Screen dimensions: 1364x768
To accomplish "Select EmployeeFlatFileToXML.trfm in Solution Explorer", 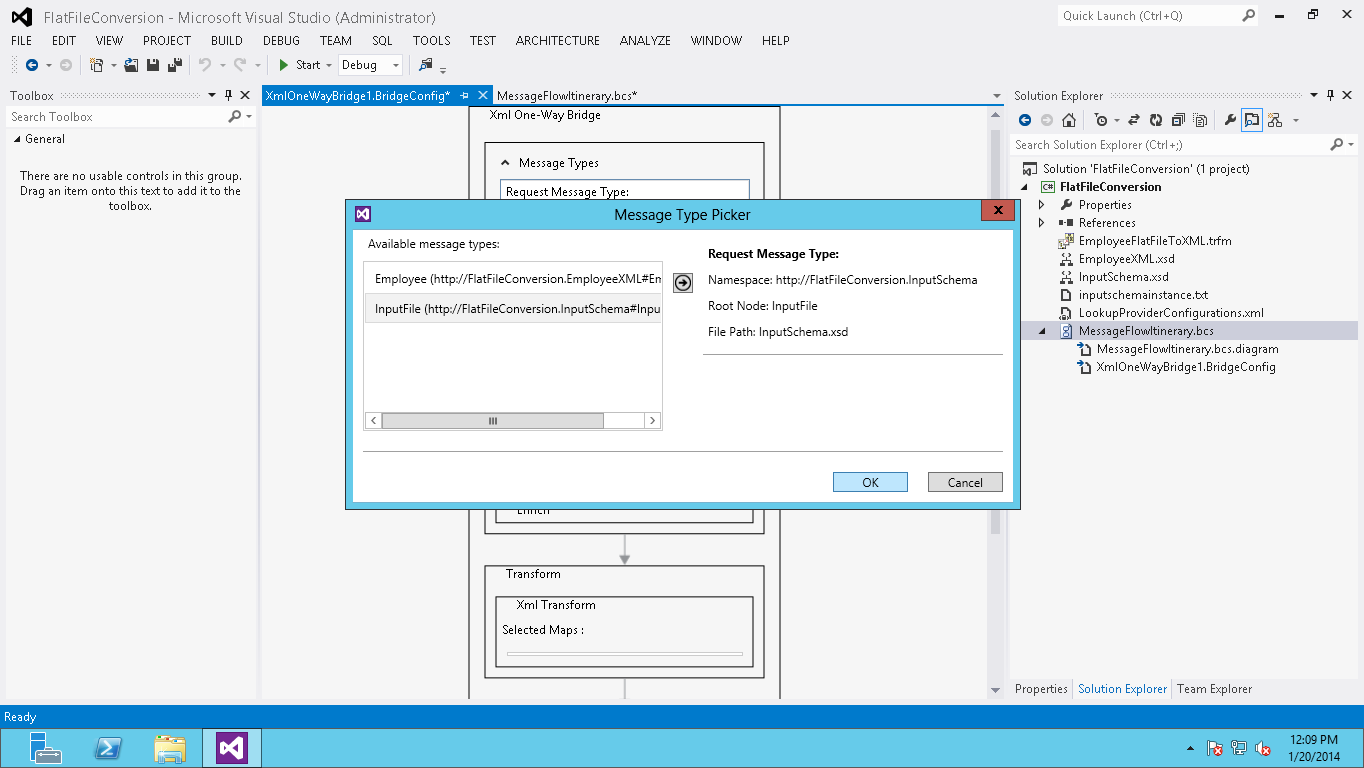I will point(1155,241).
